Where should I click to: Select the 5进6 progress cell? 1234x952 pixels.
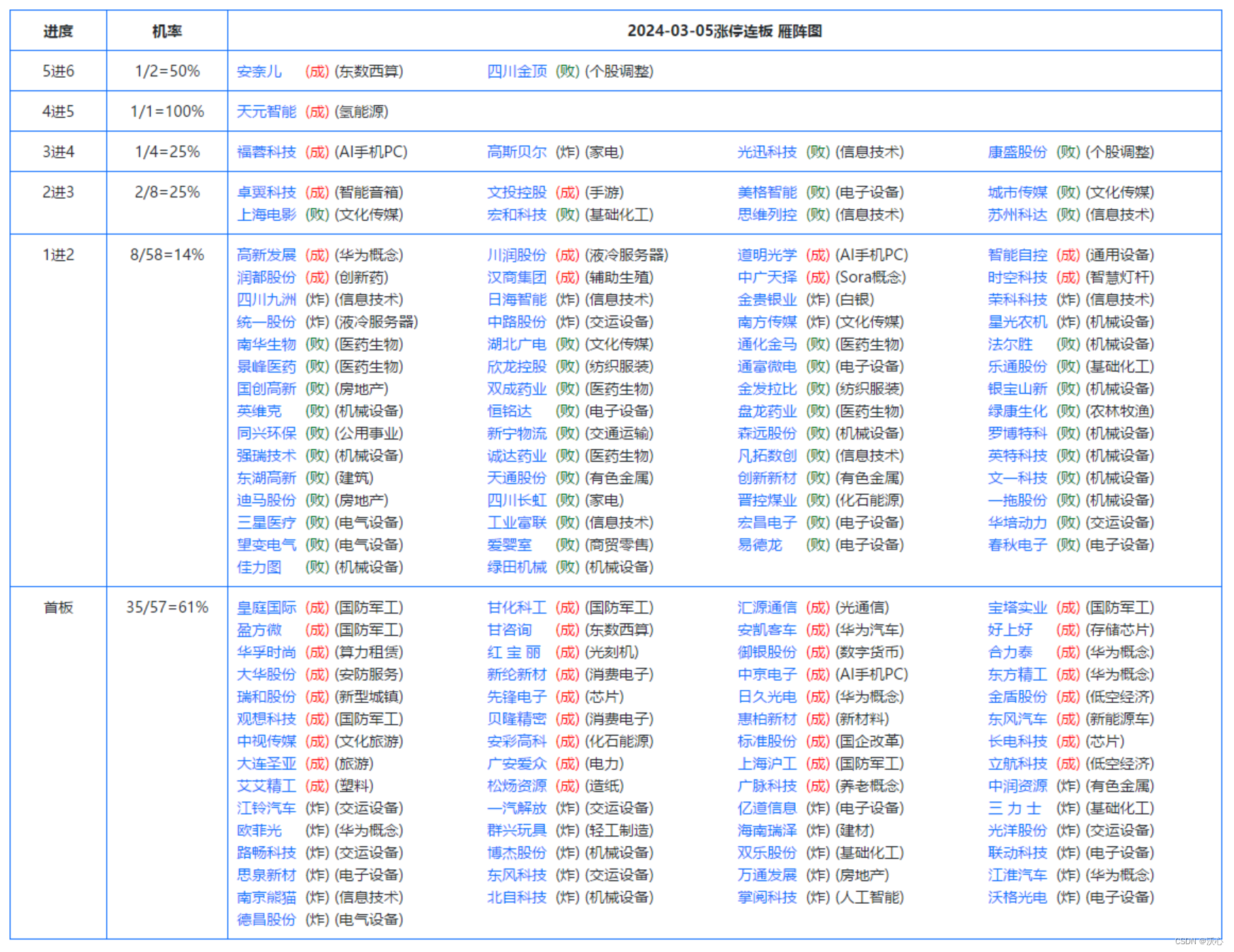tap(58, 71)
